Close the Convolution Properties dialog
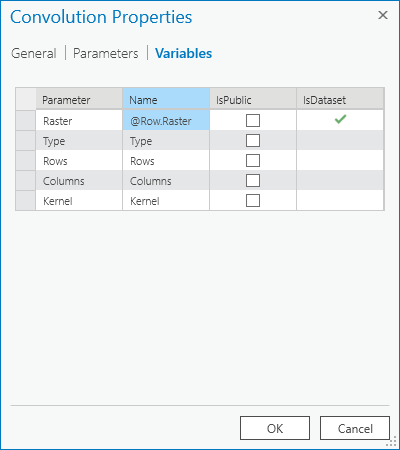 point(383,15)
